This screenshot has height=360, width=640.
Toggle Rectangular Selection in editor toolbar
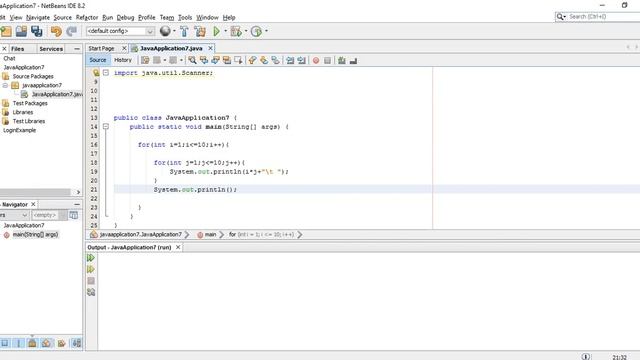238,60
